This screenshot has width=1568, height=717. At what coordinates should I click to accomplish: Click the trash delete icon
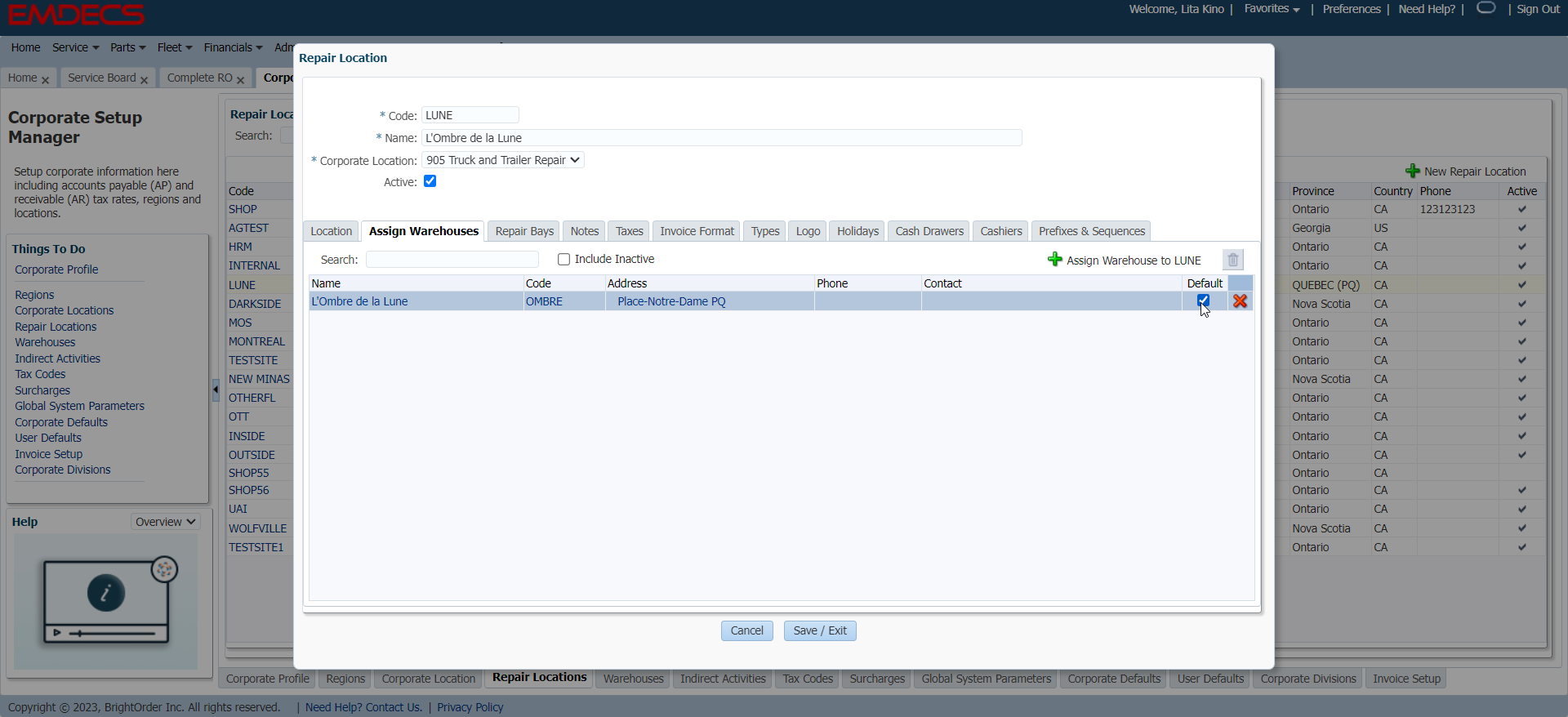(1232, 260)
